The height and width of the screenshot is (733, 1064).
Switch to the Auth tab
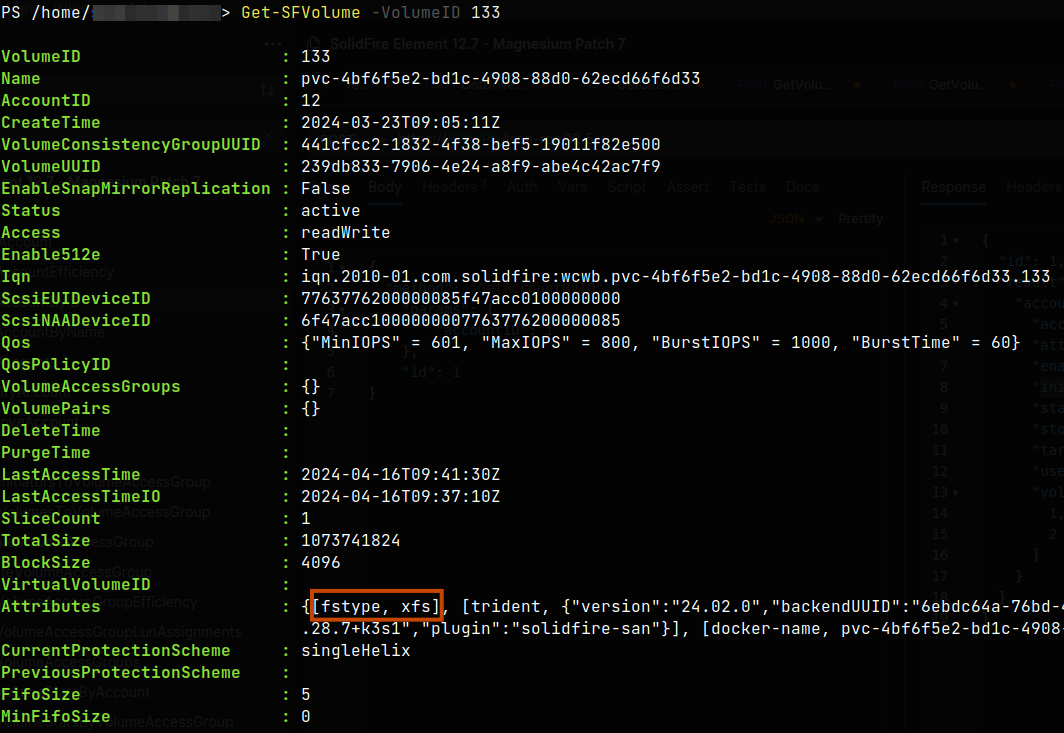click(522, 187)
